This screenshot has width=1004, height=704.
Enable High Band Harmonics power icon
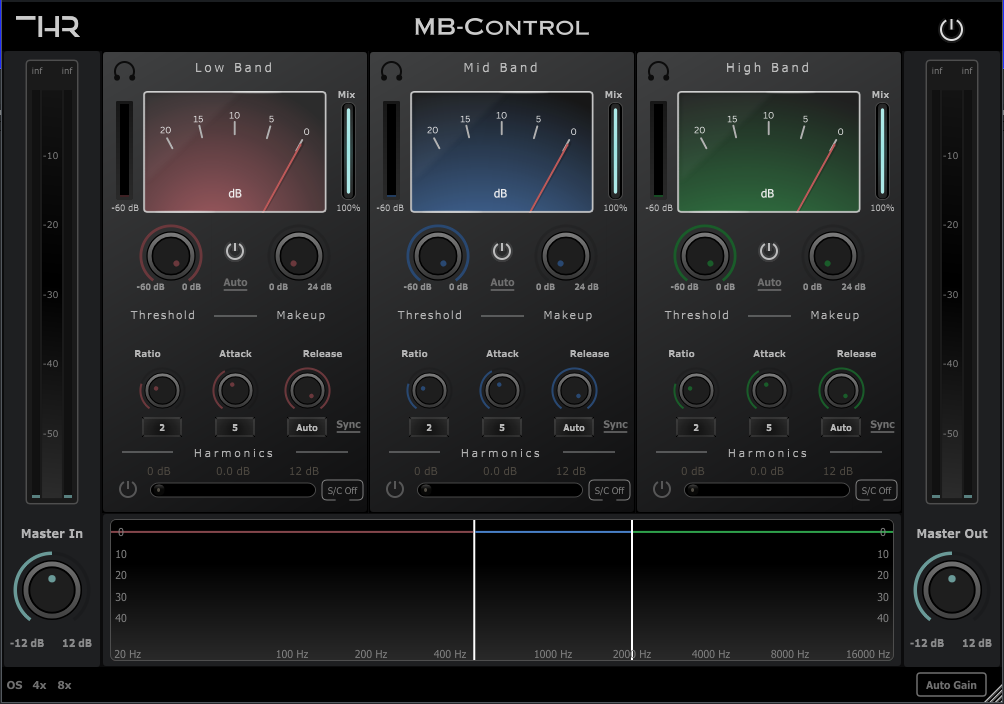(662, 489)
